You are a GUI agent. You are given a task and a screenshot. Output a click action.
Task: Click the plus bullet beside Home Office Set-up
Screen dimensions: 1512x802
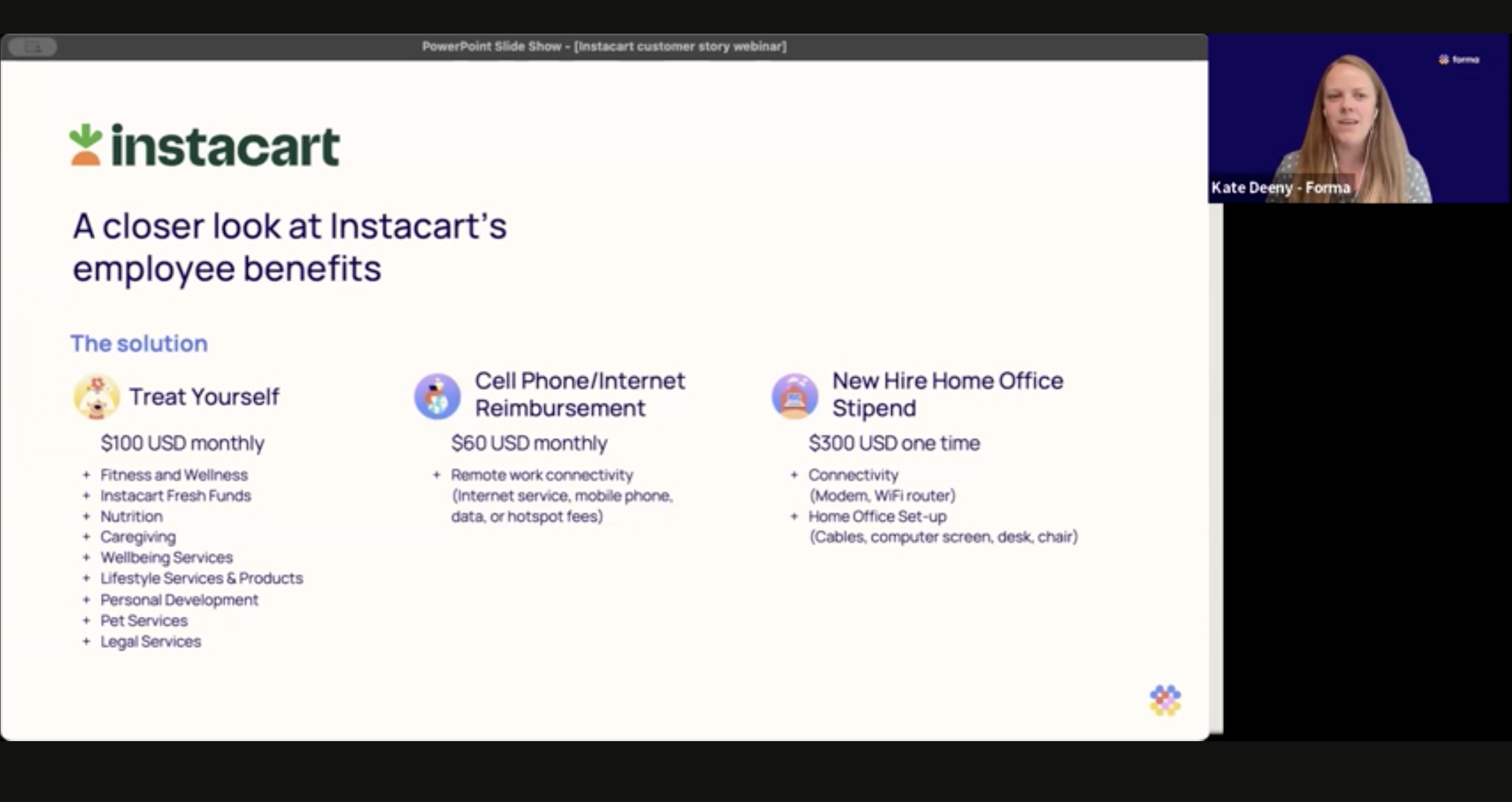794,516
